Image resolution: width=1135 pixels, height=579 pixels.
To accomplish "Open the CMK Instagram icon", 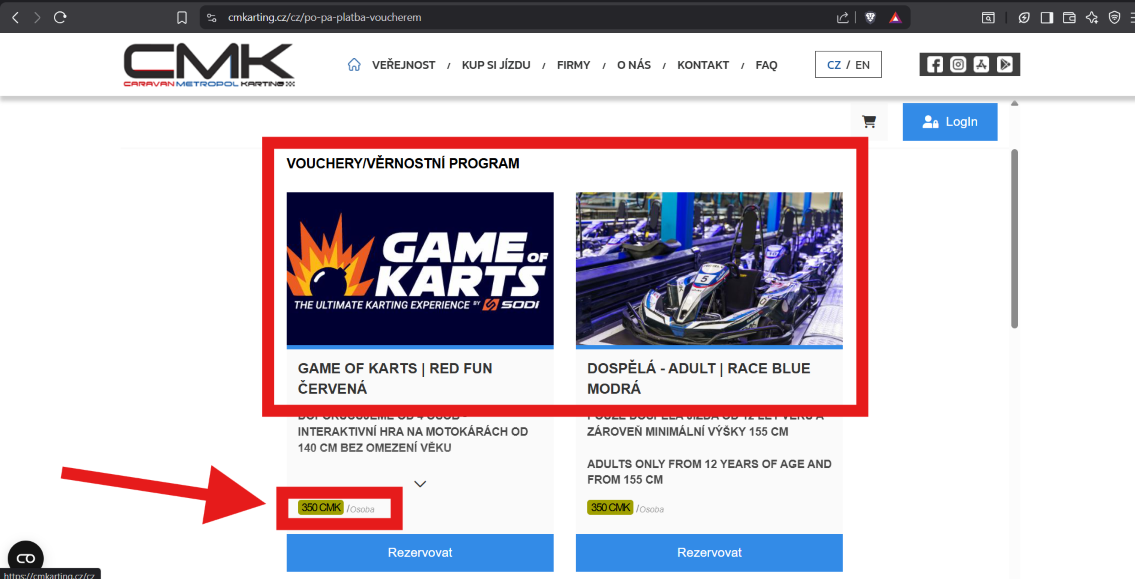I will coord(958,65).
